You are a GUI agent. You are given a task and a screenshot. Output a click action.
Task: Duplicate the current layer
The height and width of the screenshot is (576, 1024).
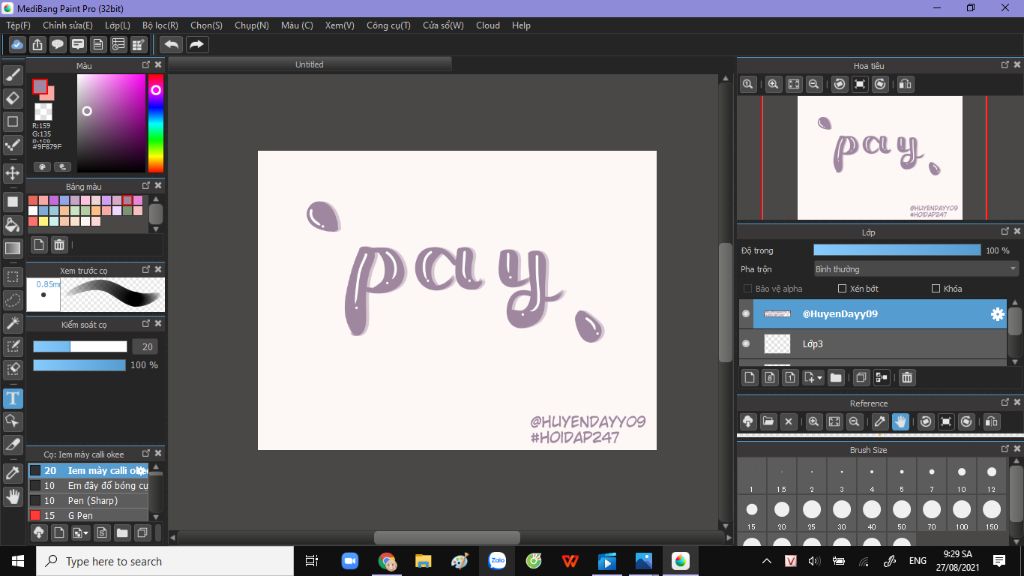pyautogui.click(x=861, y=377)
